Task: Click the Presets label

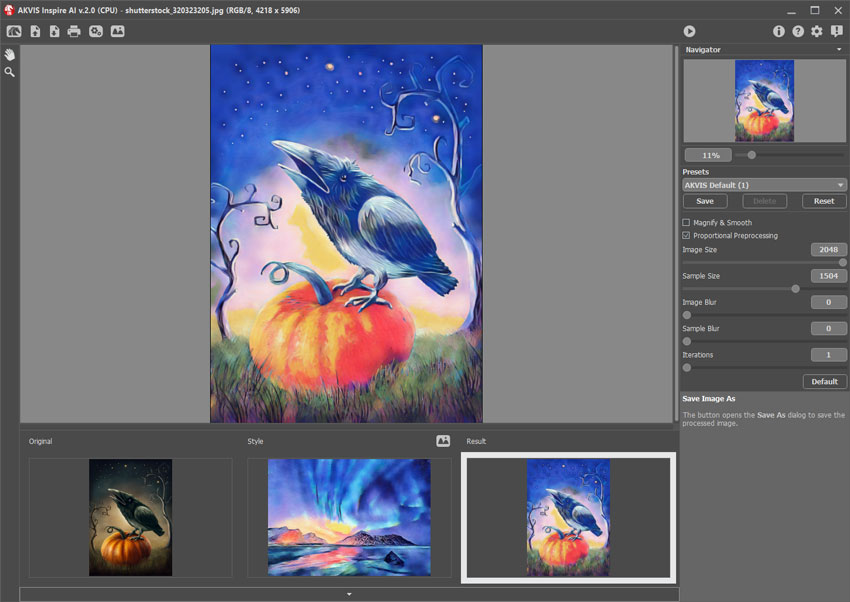Action: 696,172
